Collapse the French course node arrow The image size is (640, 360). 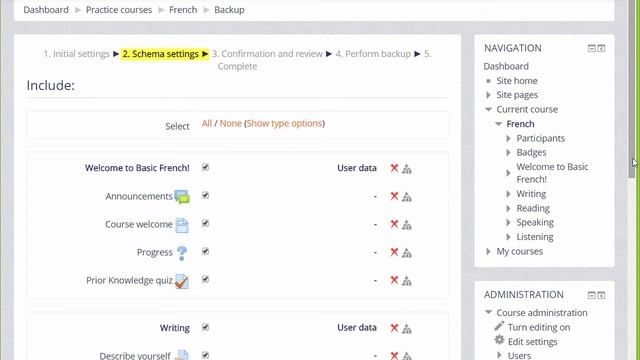point(498,124)
